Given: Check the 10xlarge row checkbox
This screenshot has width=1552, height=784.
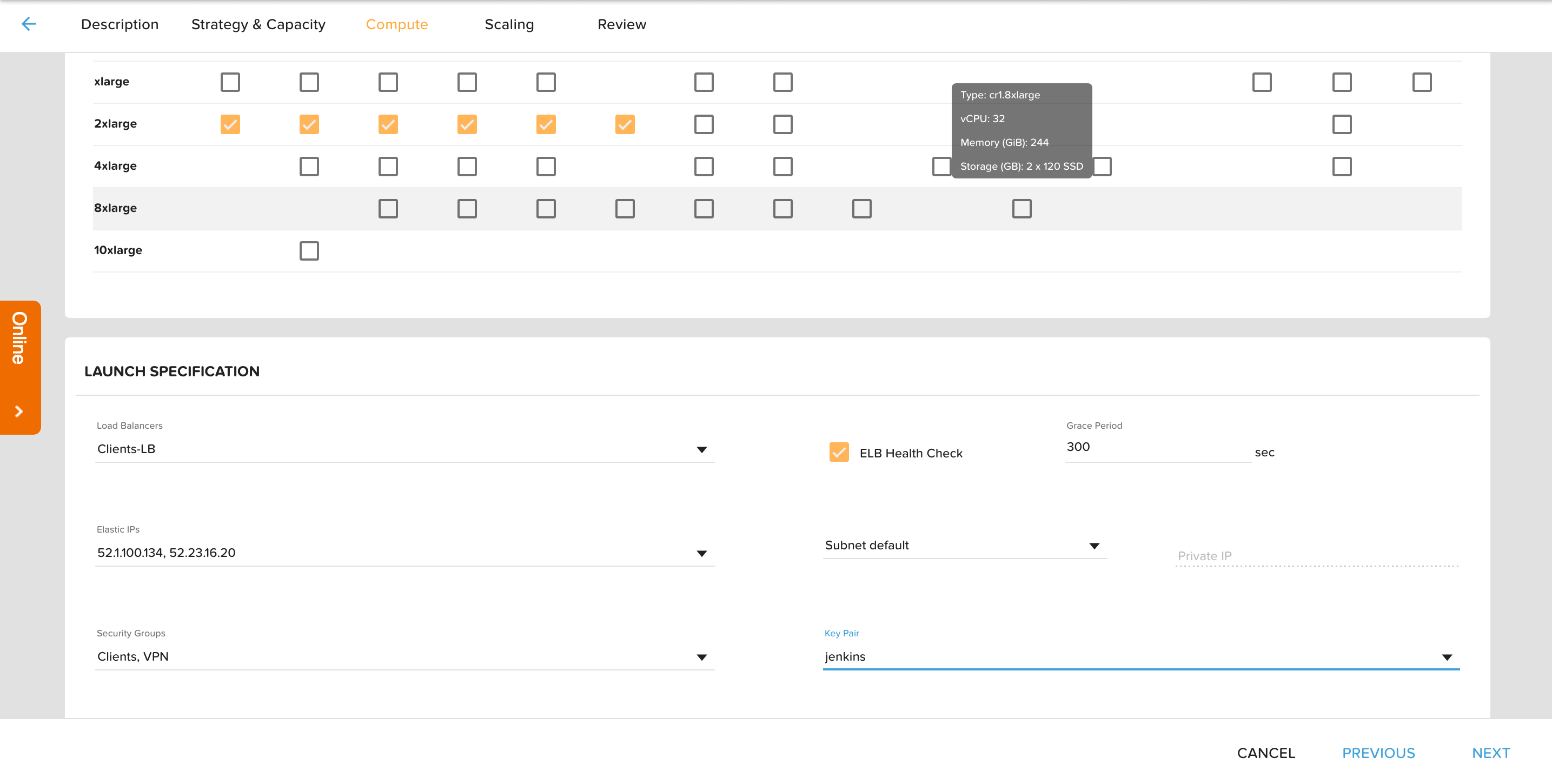Looking at the screenshot, I should (x=309, y=251).
